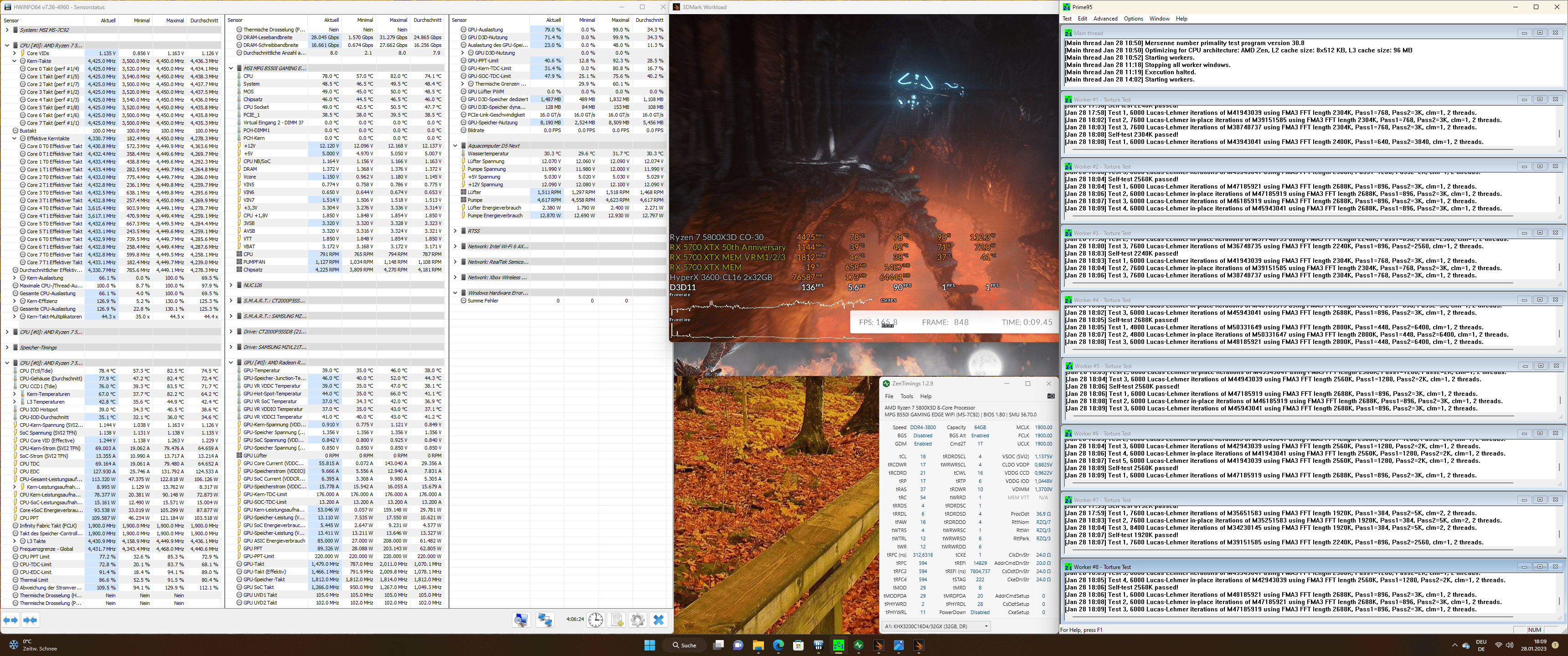1568x656 pixels.
Task: Click HWiNFO collapse-columns arrows icon
Action: pos(31,620)
